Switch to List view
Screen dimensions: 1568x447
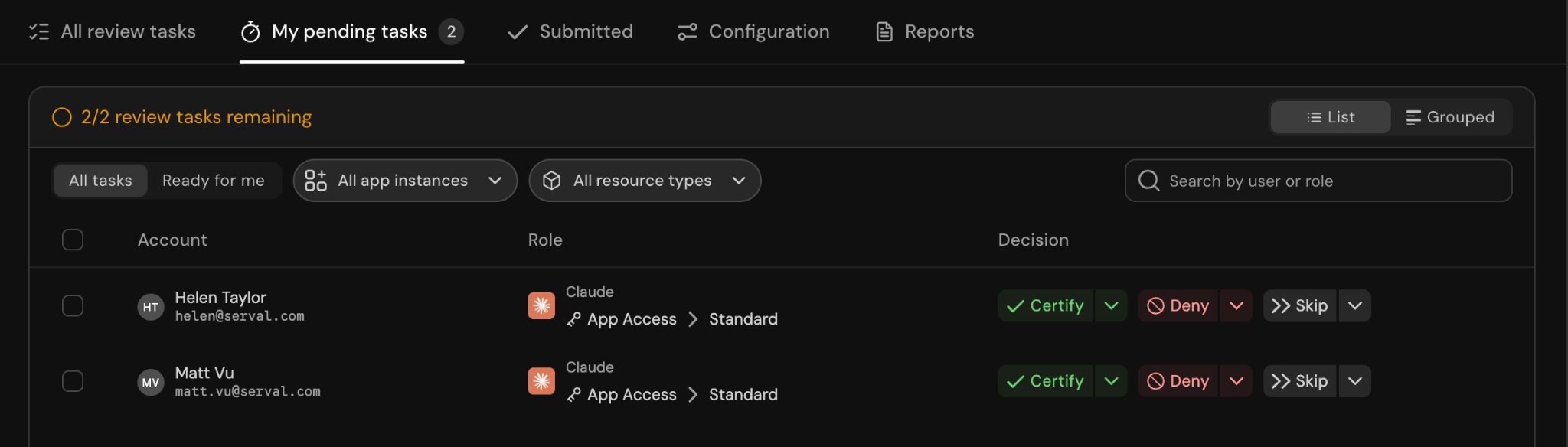pyautogui.click(x=1331, y=117)
